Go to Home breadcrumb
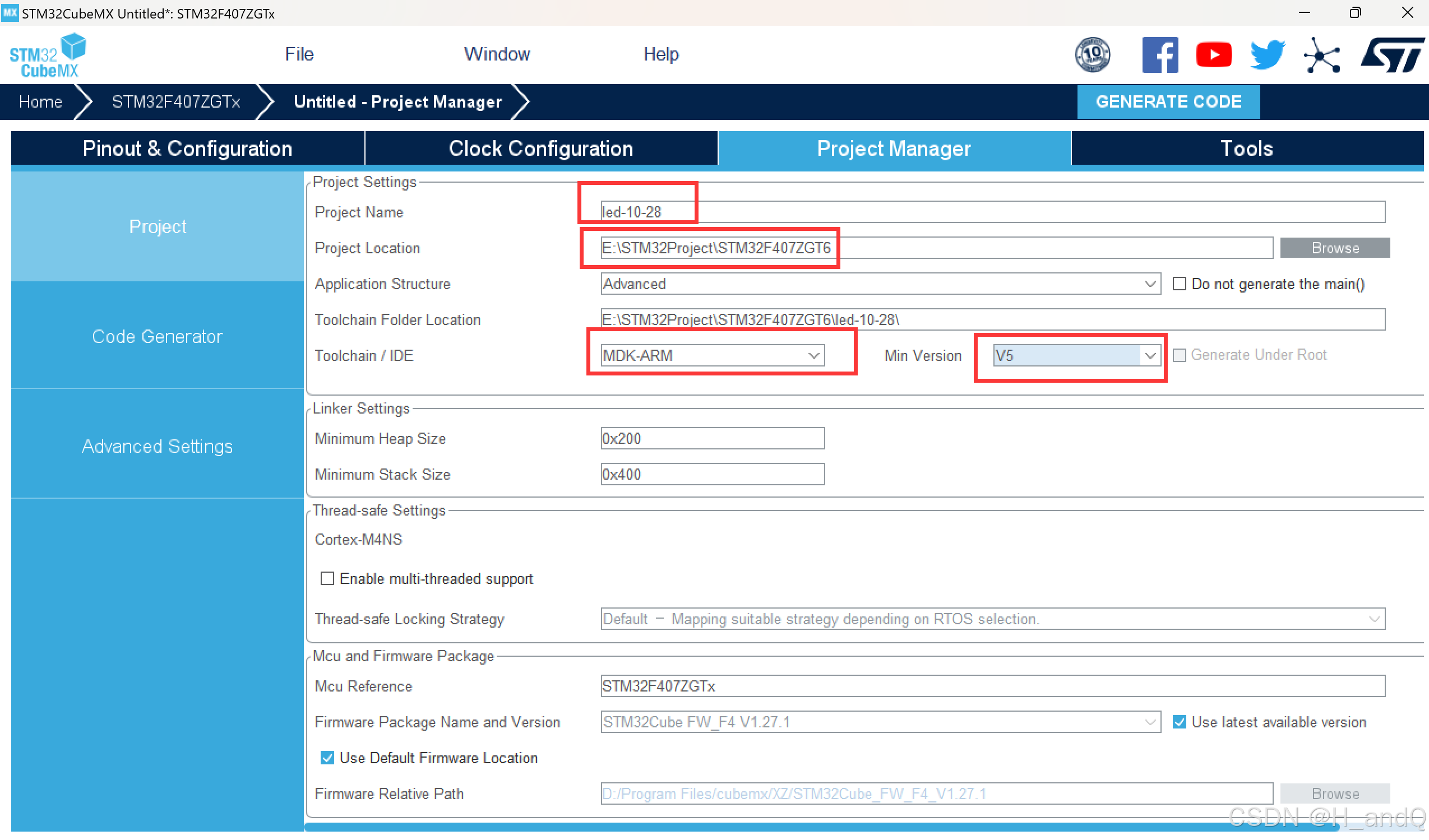Screen dimensions: 1429x840 click(x=40, y=102)
